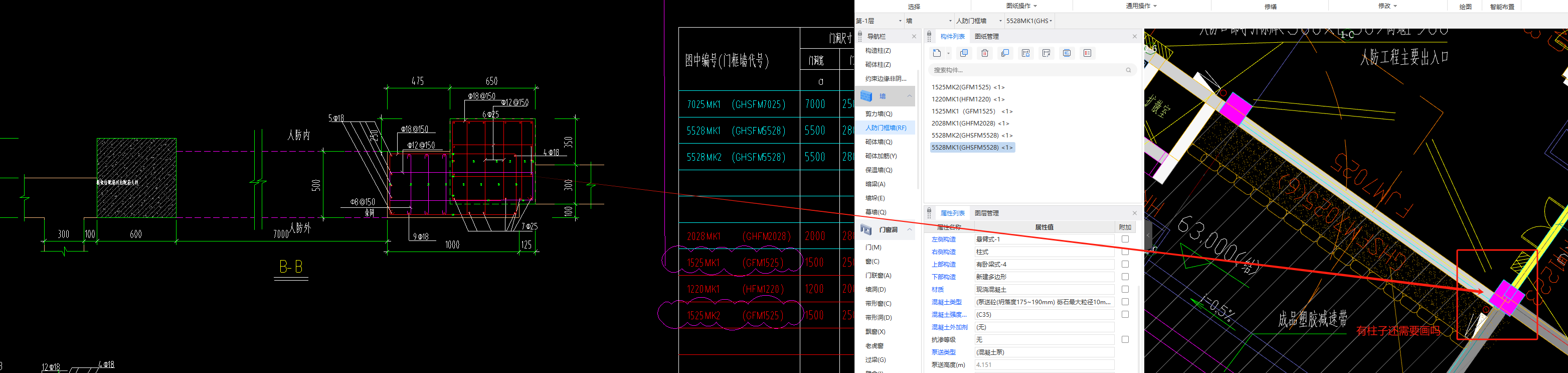
Task: Click the blue 材质 property link
Action: tap(937, 290)
